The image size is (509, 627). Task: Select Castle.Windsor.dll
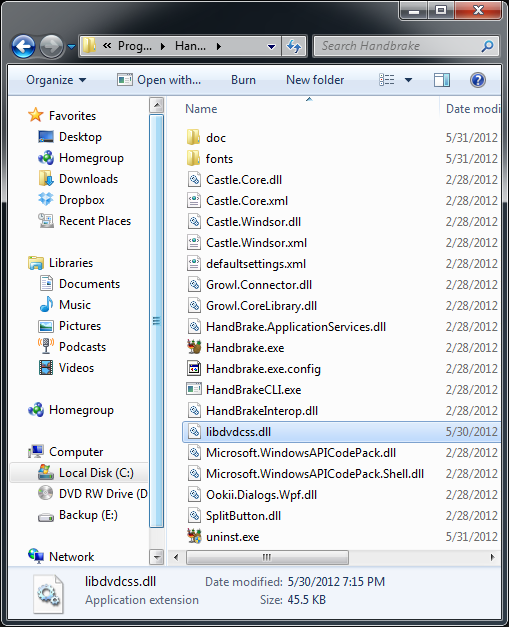(x=253, y=222)
